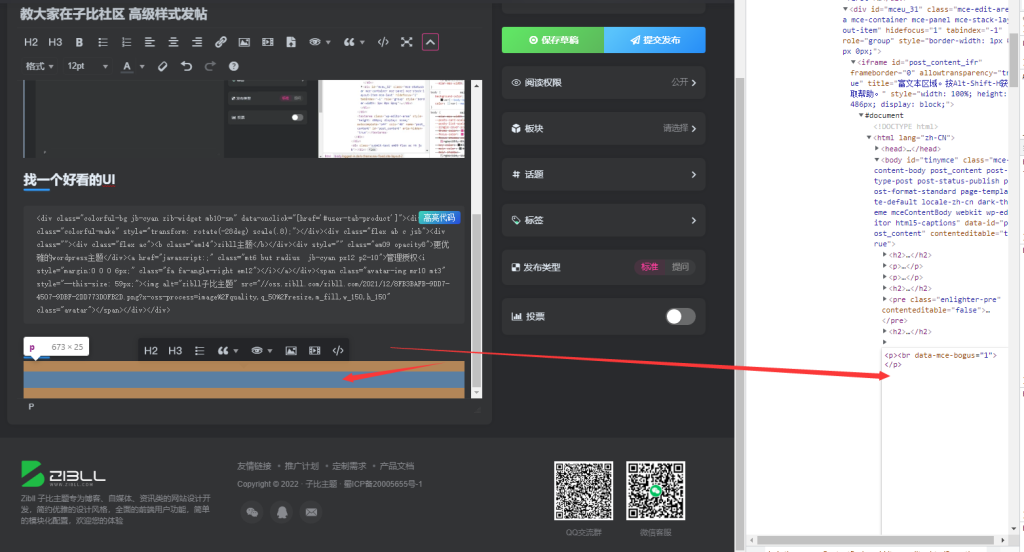Image resolution: width=1024 pixels, height=552 pixels.
Task: Click the undo arrow icon
Action: point(186,66)
